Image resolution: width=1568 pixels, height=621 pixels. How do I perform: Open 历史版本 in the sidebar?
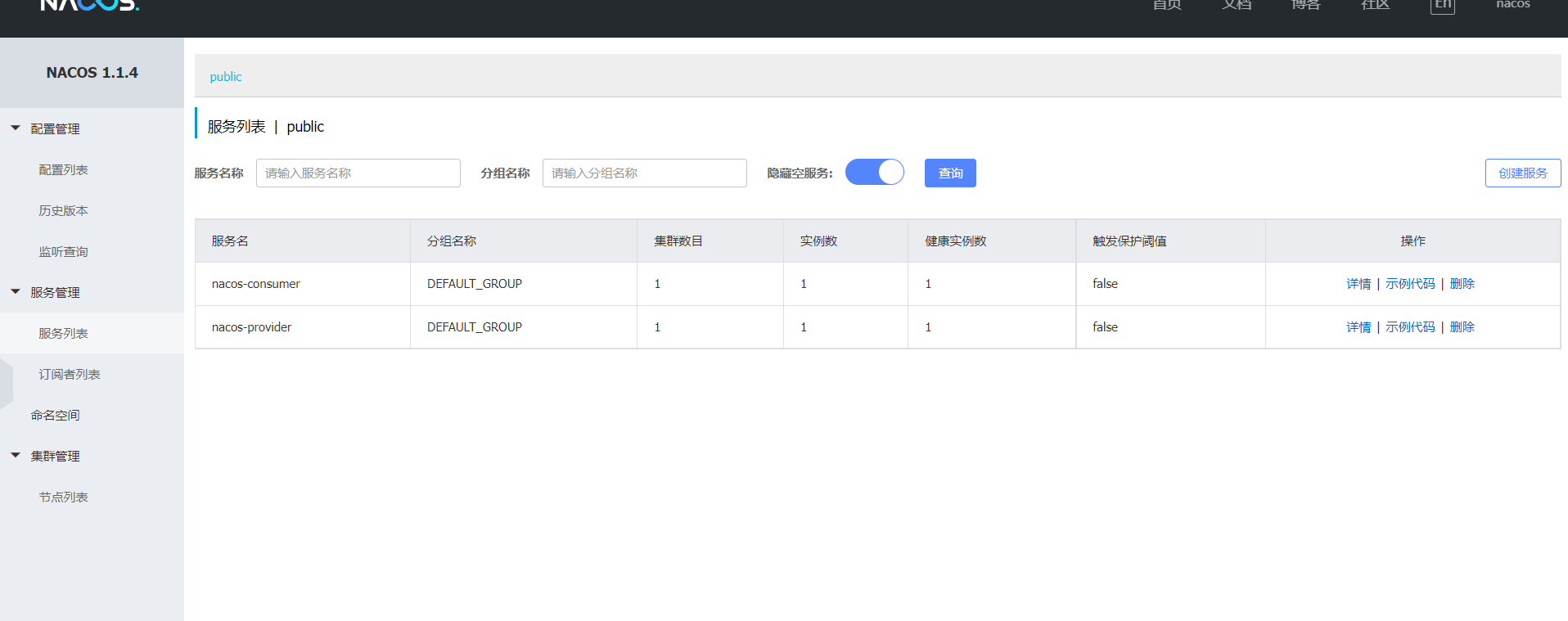[63, 210]
